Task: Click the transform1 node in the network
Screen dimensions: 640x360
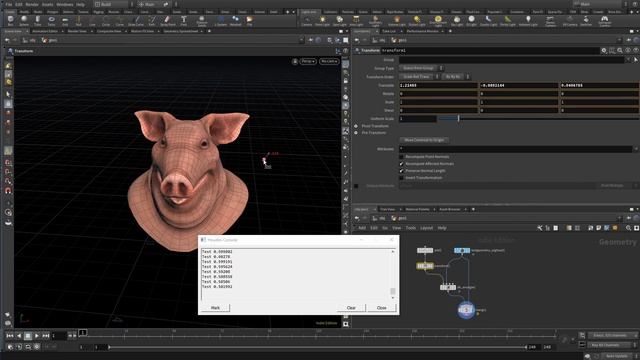Action: pos(425,266)
